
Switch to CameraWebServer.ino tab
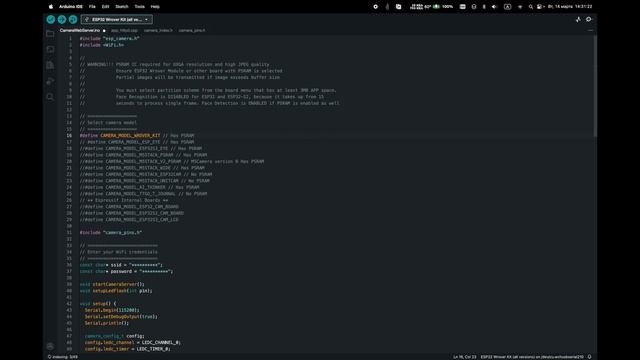coord(82,30)
